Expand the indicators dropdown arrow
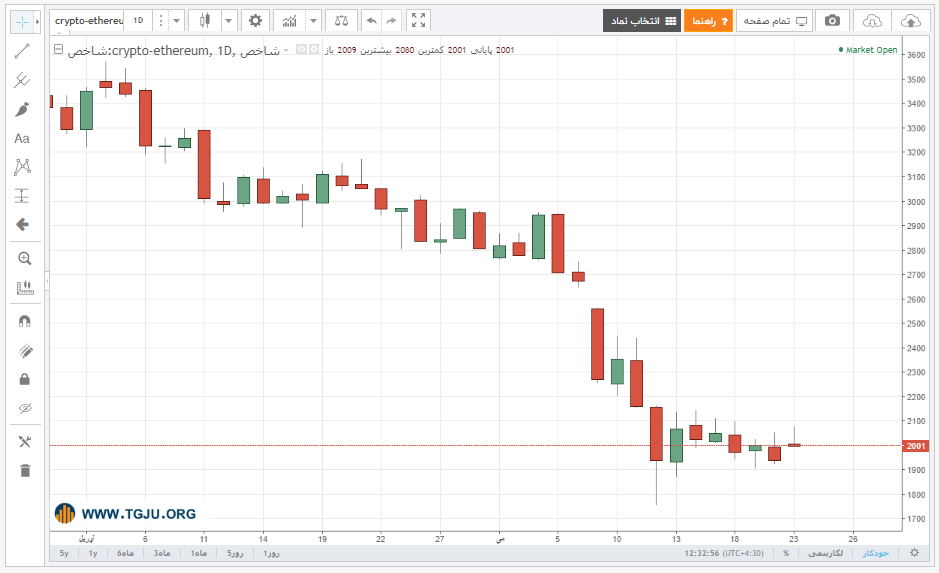 [313, 21]
